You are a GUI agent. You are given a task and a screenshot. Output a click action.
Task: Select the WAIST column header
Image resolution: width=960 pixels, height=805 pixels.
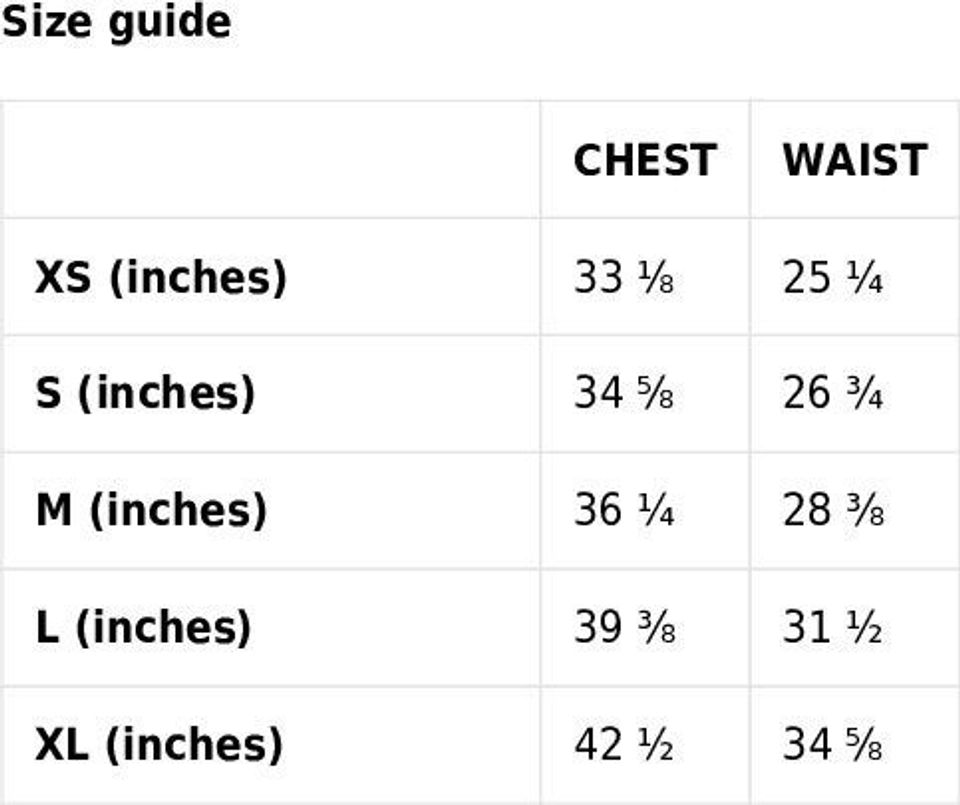tap(855, 160)
